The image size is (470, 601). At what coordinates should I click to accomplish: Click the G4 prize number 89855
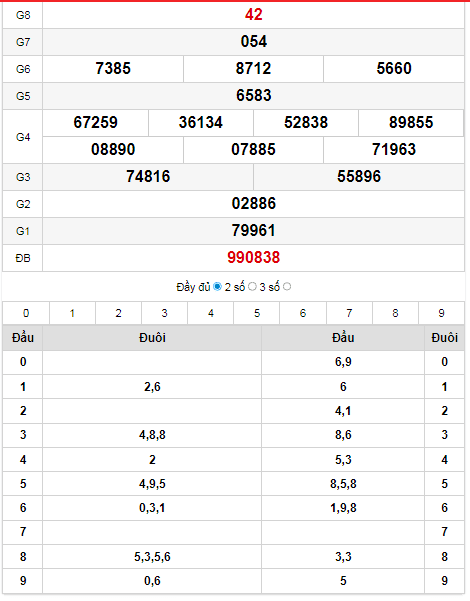pos(411,123)
